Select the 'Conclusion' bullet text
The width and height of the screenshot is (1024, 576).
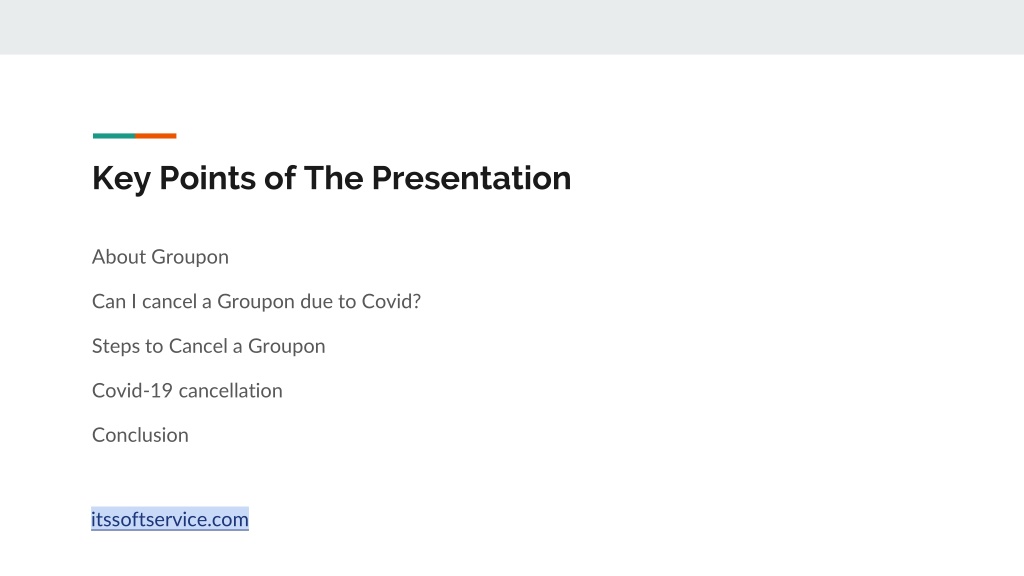pos(140,435)
